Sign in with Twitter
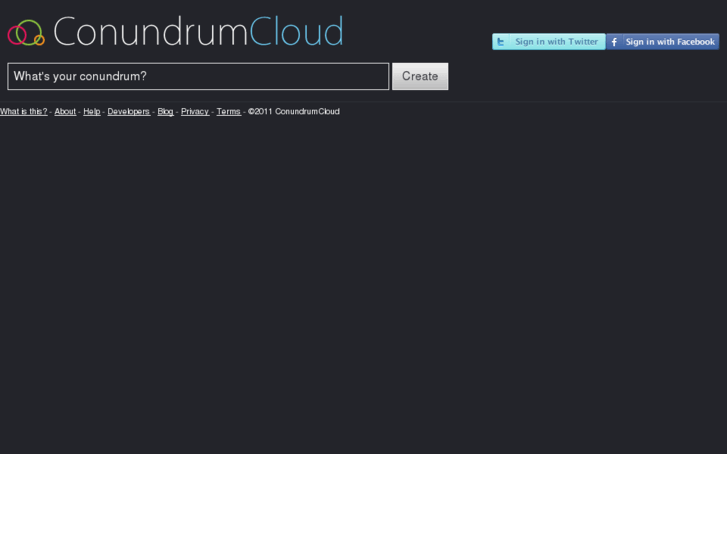The height and width of the screenshot is (545, 727). point(548,42)
